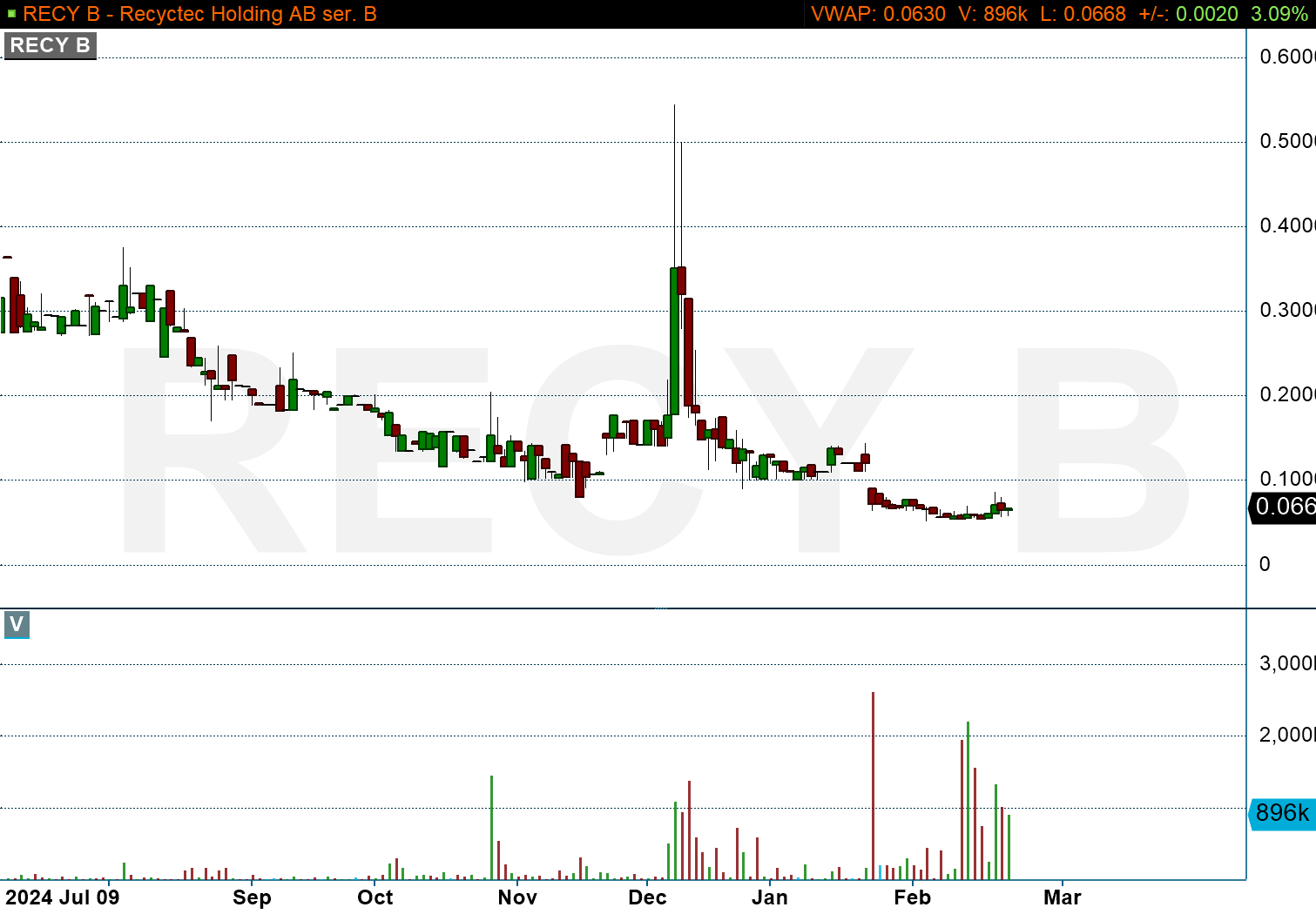Click the blue 896k volume tag

[1282, 813]
